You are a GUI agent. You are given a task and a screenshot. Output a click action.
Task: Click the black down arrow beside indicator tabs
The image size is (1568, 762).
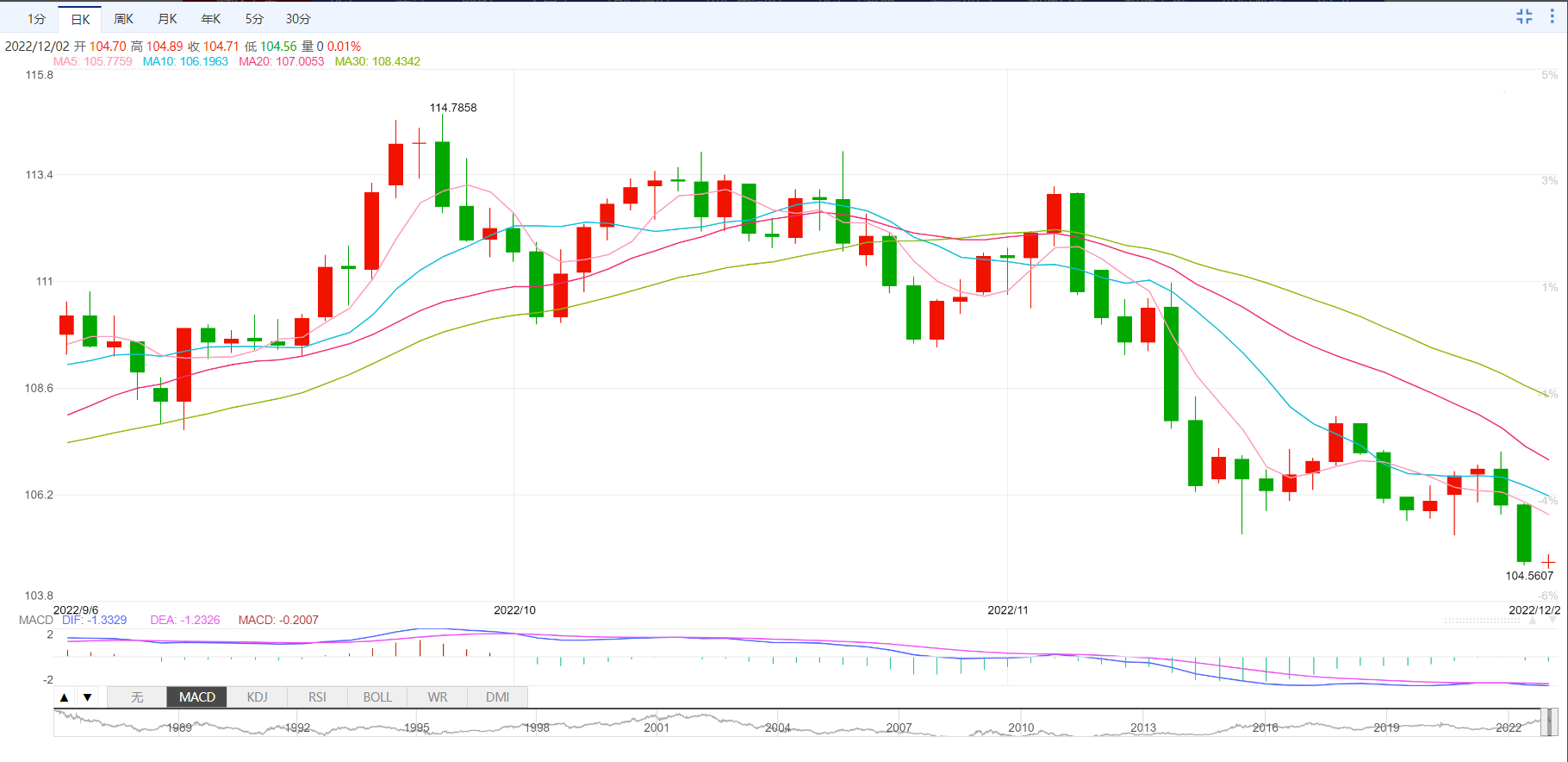click(x=87, y=697)
